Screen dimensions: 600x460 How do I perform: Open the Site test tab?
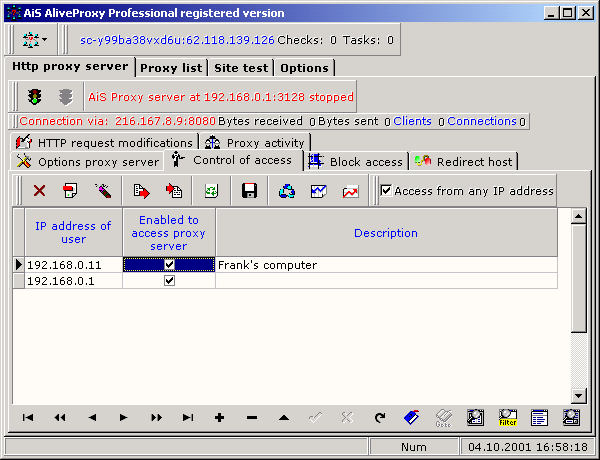point(241,68)
